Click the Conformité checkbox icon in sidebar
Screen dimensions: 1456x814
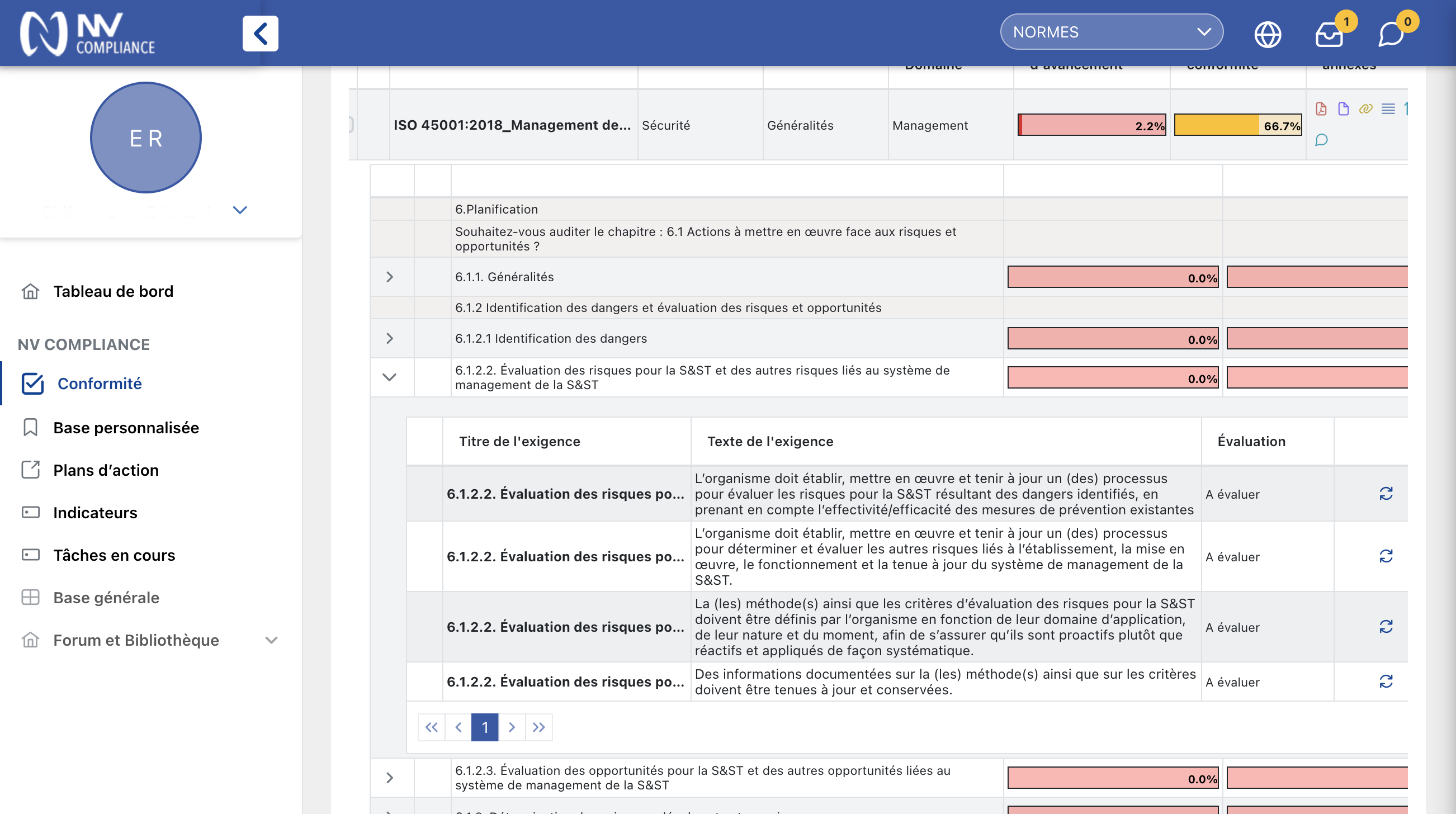(32, 384)
